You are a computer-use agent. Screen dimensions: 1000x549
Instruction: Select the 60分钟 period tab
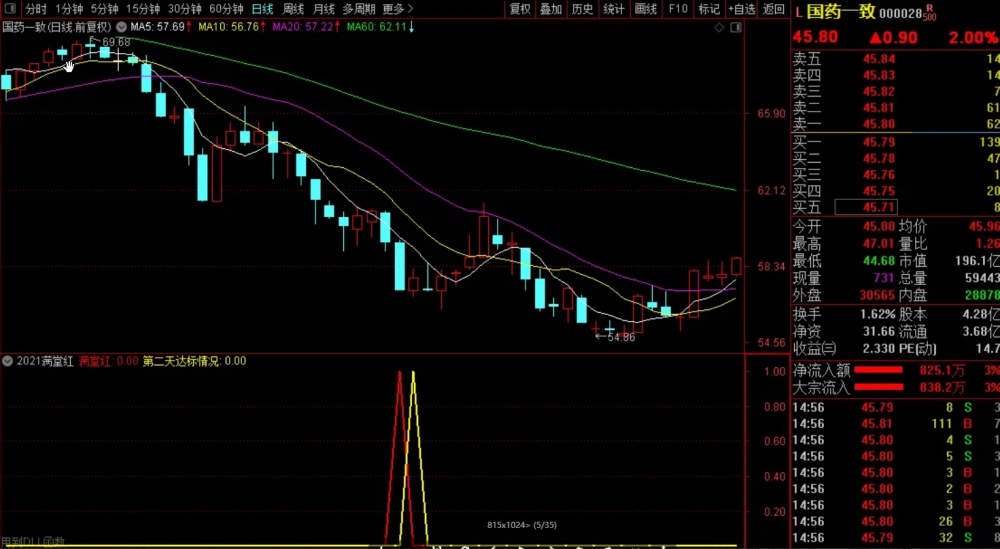click(226, 9)
